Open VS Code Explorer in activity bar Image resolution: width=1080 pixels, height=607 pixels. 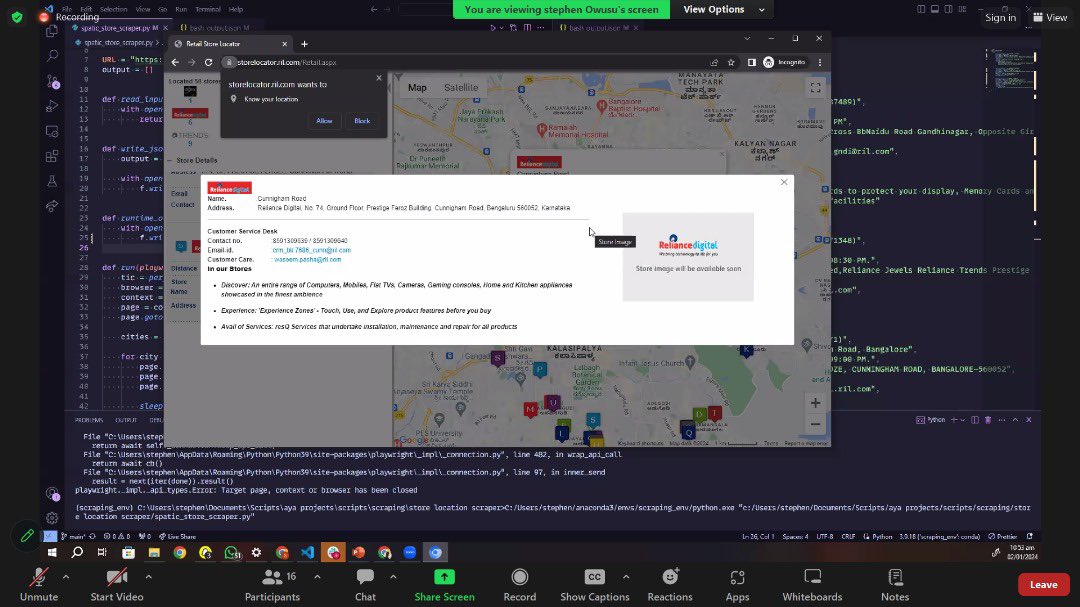click(52, 32)
